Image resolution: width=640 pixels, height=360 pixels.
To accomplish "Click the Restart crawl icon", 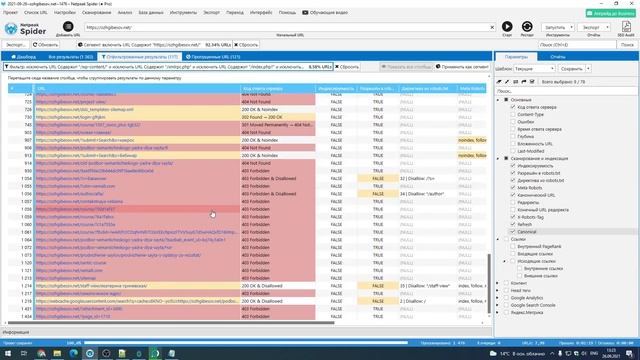I will click(x=527, y=27).
